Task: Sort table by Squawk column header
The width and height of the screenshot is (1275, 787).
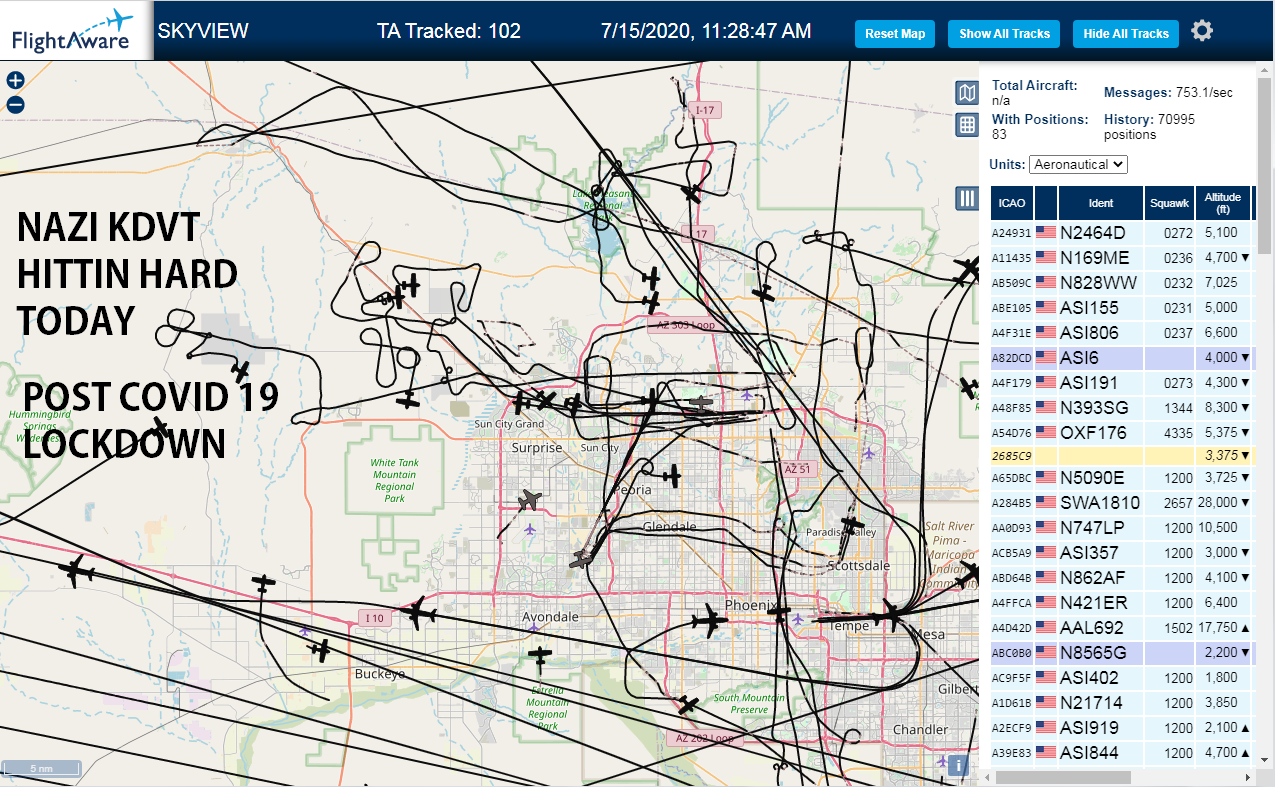Action: click(1169, 203)
